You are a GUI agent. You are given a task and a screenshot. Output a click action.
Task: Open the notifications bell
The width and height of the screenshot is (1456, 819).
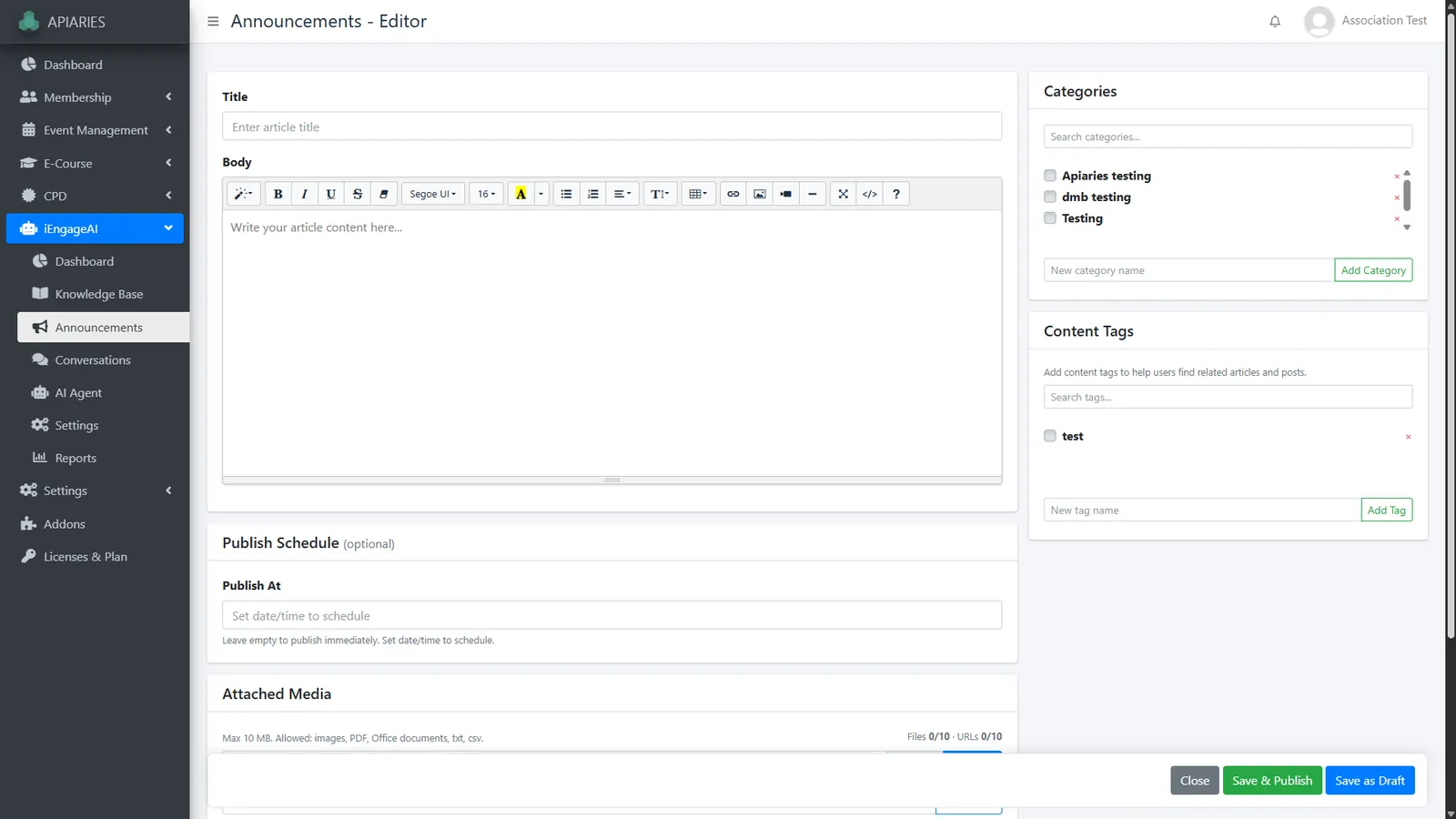tap(1275, 21)
